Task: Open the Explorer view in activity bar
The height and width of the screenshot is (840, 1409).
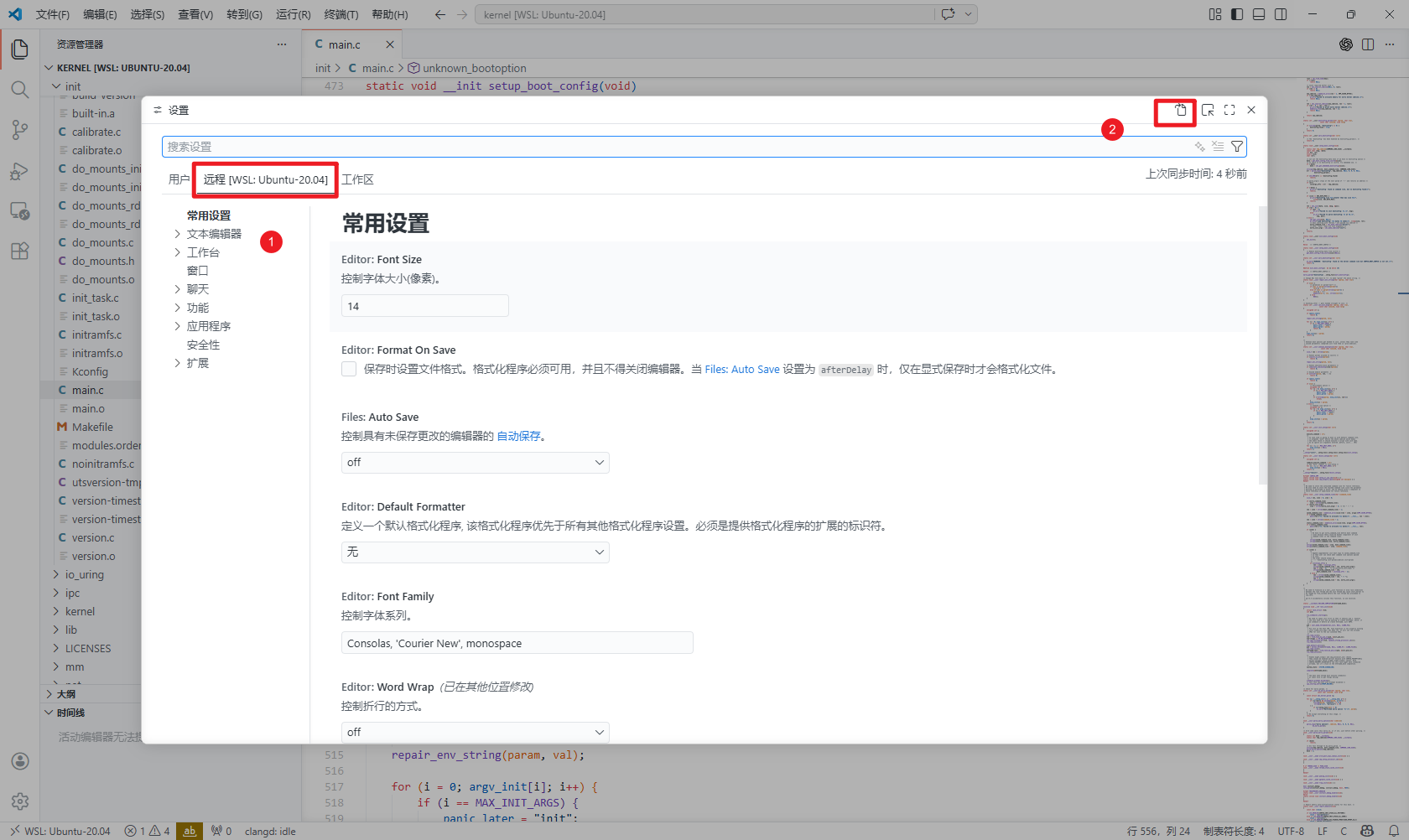Action: coord(20,49)
